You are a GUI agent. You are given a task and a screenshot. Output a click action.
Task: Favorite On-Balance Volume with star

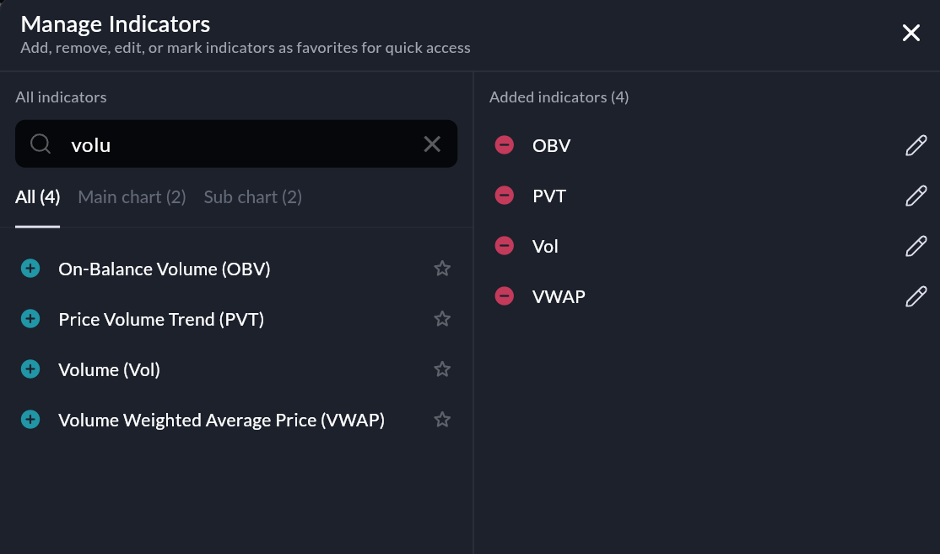point(442,269)
